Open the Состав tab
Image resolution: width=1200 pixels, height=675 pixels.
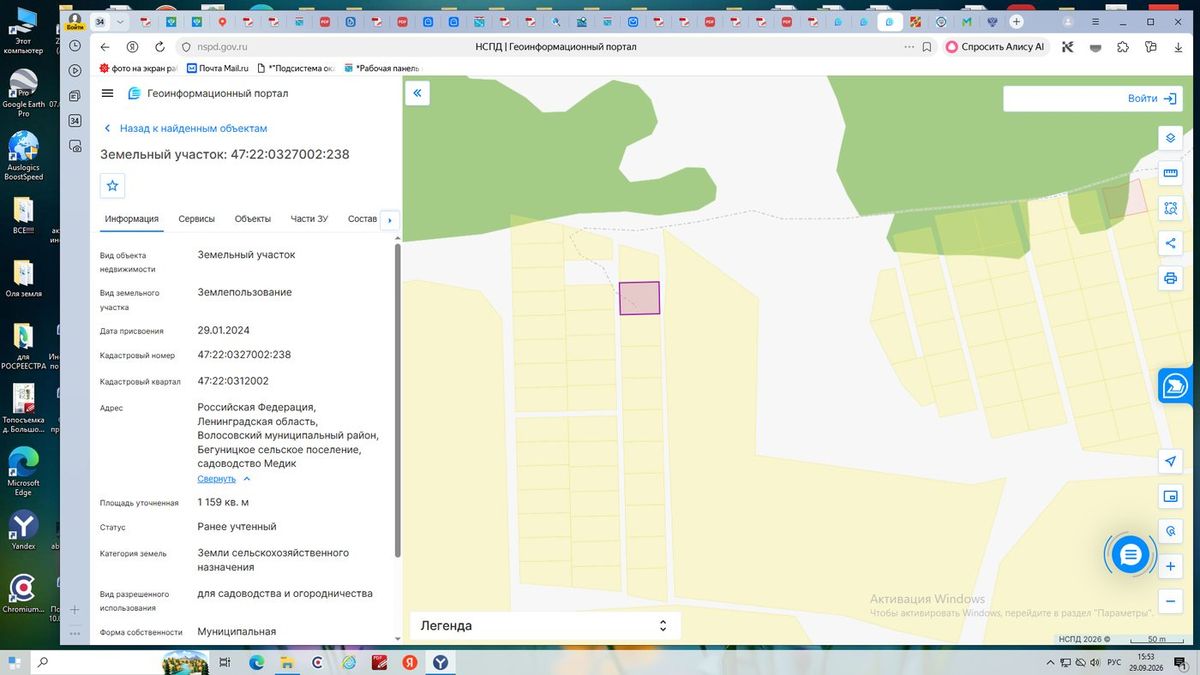[x=362, y=219]
